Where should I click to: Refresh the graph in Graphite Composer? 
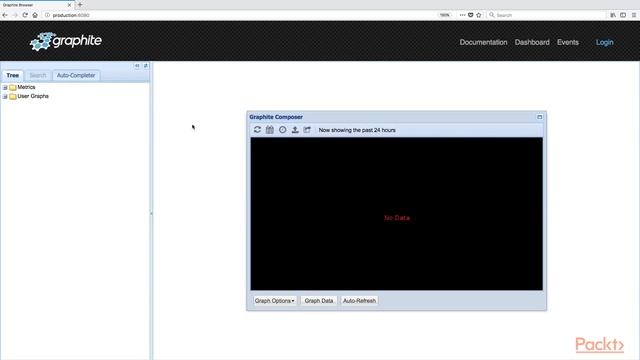pos(257,130)
